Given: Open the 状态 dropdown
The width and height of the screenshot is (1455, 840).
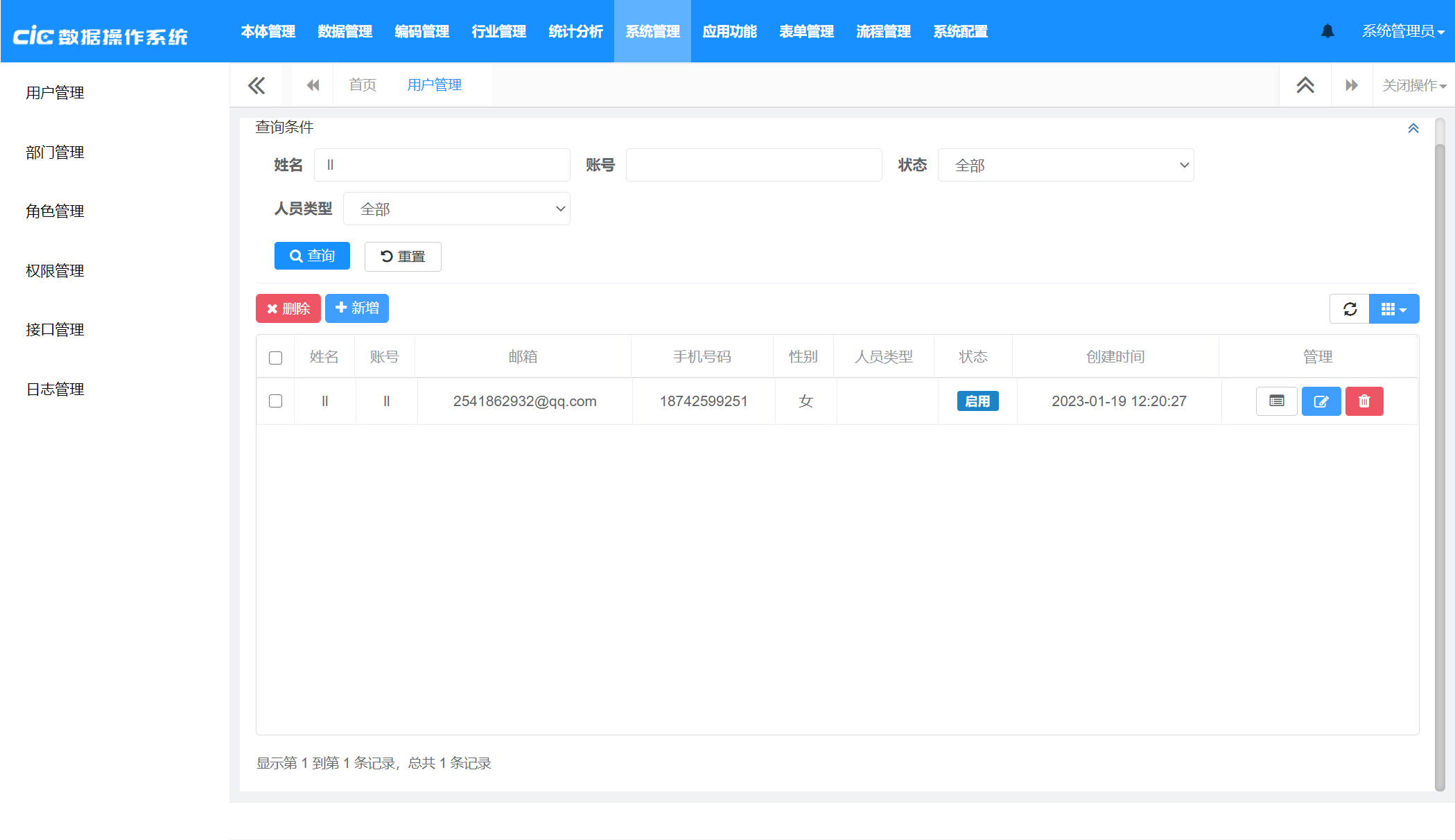Looking at the screenshot, I should [x=1065, y=166].
